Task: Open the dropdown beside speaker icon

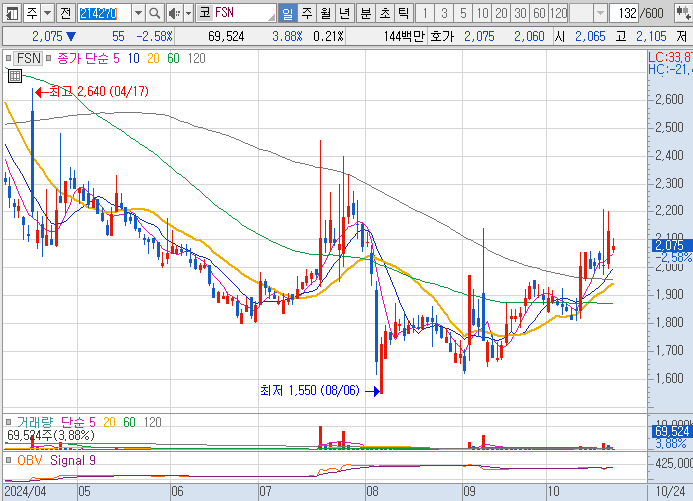Action: click(188, 13)
